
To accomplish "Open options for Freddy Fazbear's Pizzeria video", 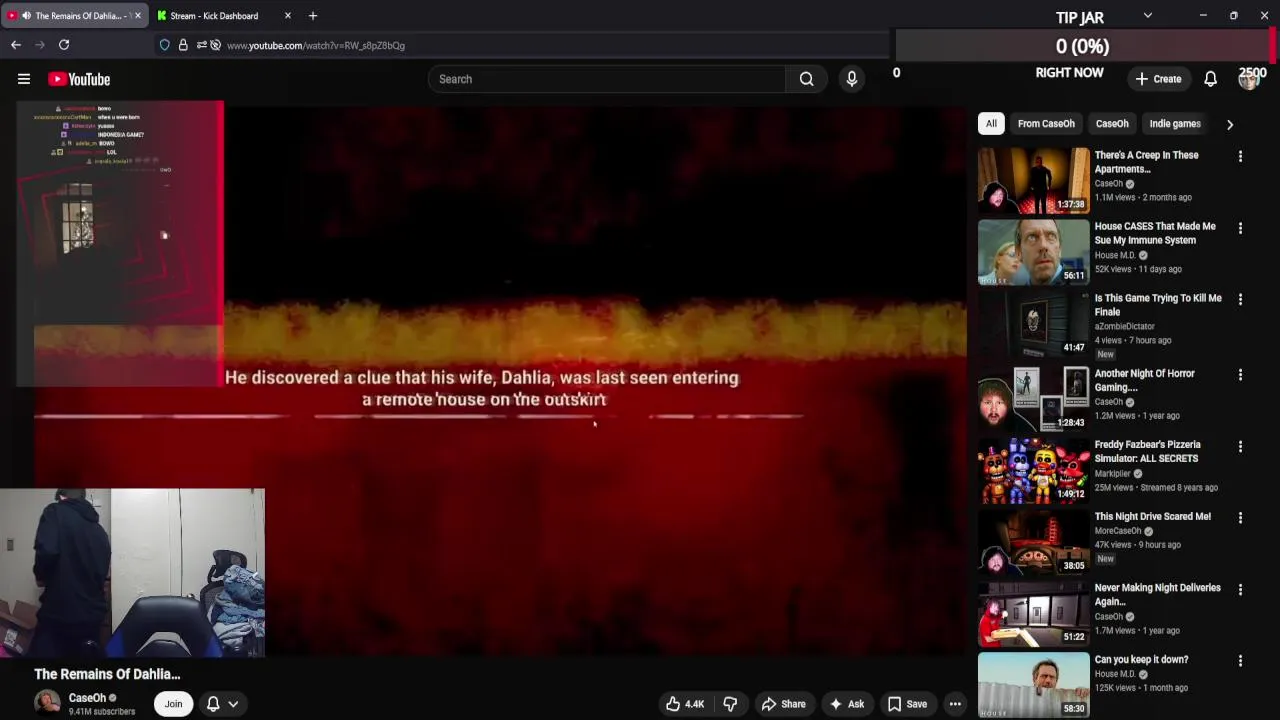I will tap(1240, 446).
